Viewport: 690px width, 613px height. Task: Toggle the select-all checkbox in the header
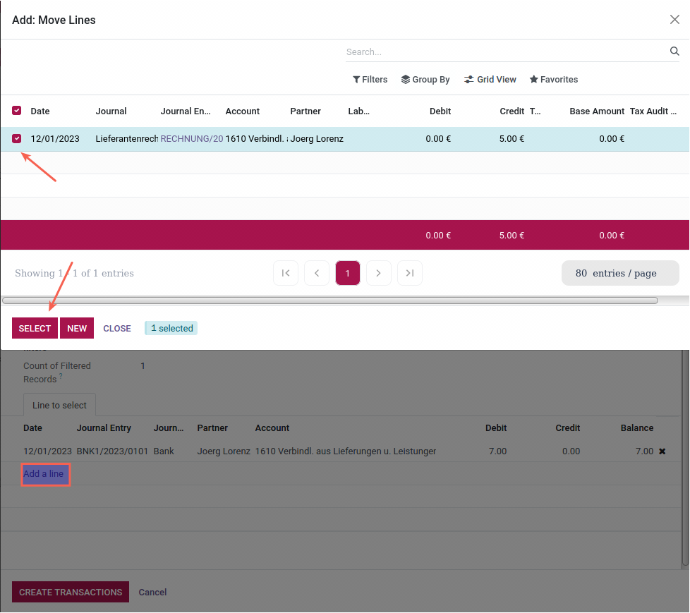[x=16, y=111]
